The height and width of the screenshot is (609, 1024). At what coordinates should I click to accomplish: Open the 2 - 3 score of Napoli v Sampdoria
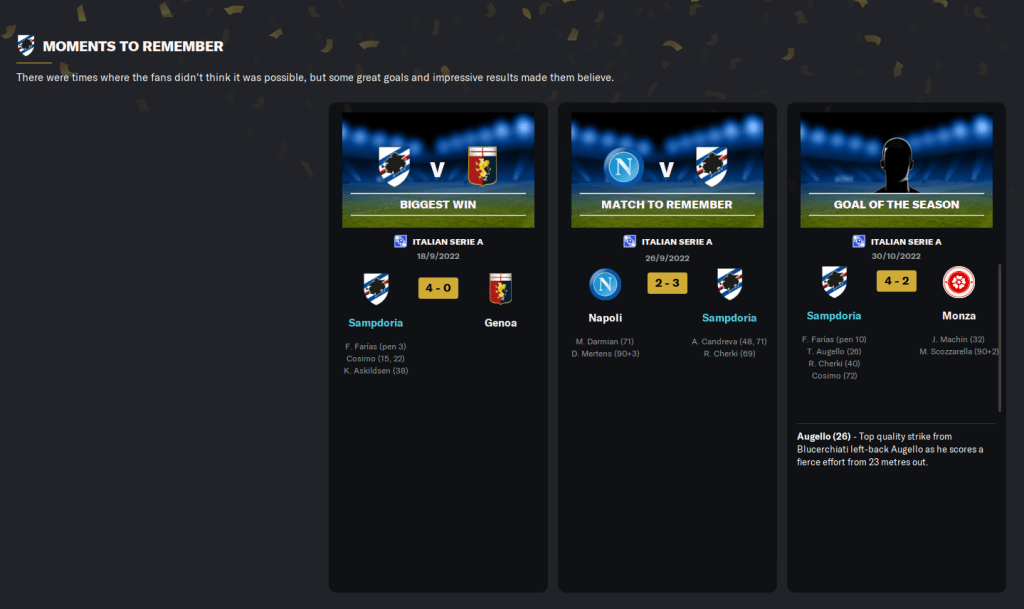pyautogui.click(x=667, y=283)
